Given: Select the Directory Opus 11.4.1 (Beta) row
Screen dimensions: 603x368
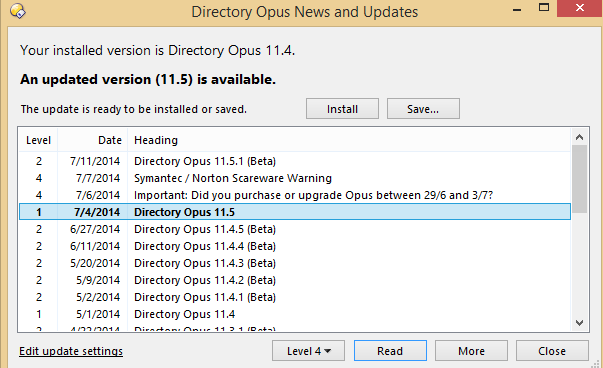Looking at the screenshot, I should tap(295, 297).
